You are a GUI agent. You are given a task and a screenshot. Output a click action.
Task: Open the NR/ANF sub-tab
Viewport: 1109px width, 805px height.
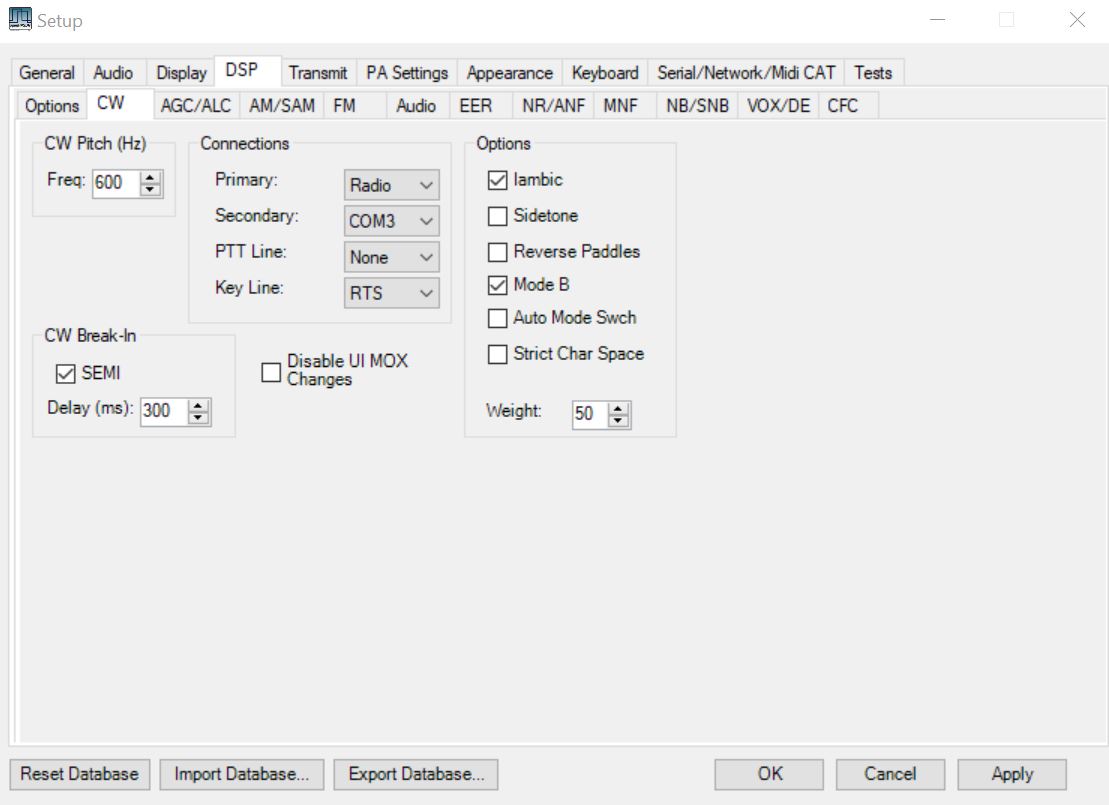[x=554, y=106]
